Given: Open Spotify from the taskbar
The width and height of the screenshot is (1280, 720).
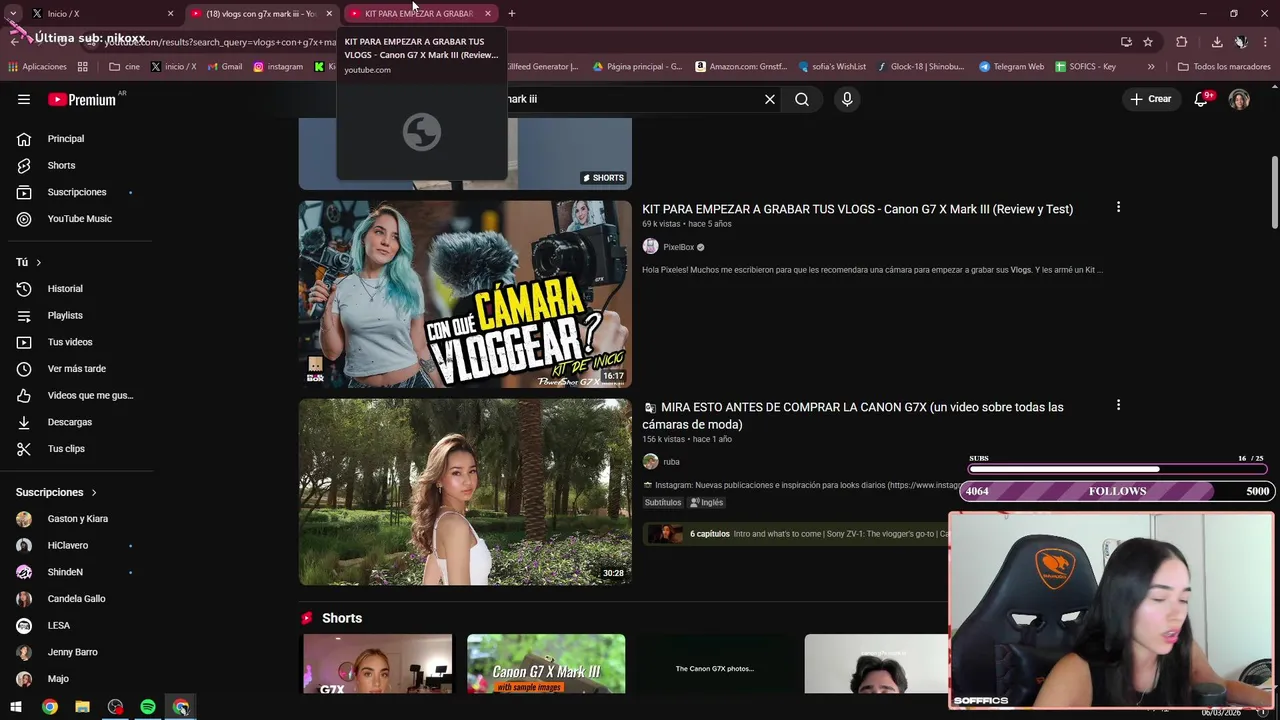Looking at the screenshot, I should pyautogui.click(x=148, y=707).
